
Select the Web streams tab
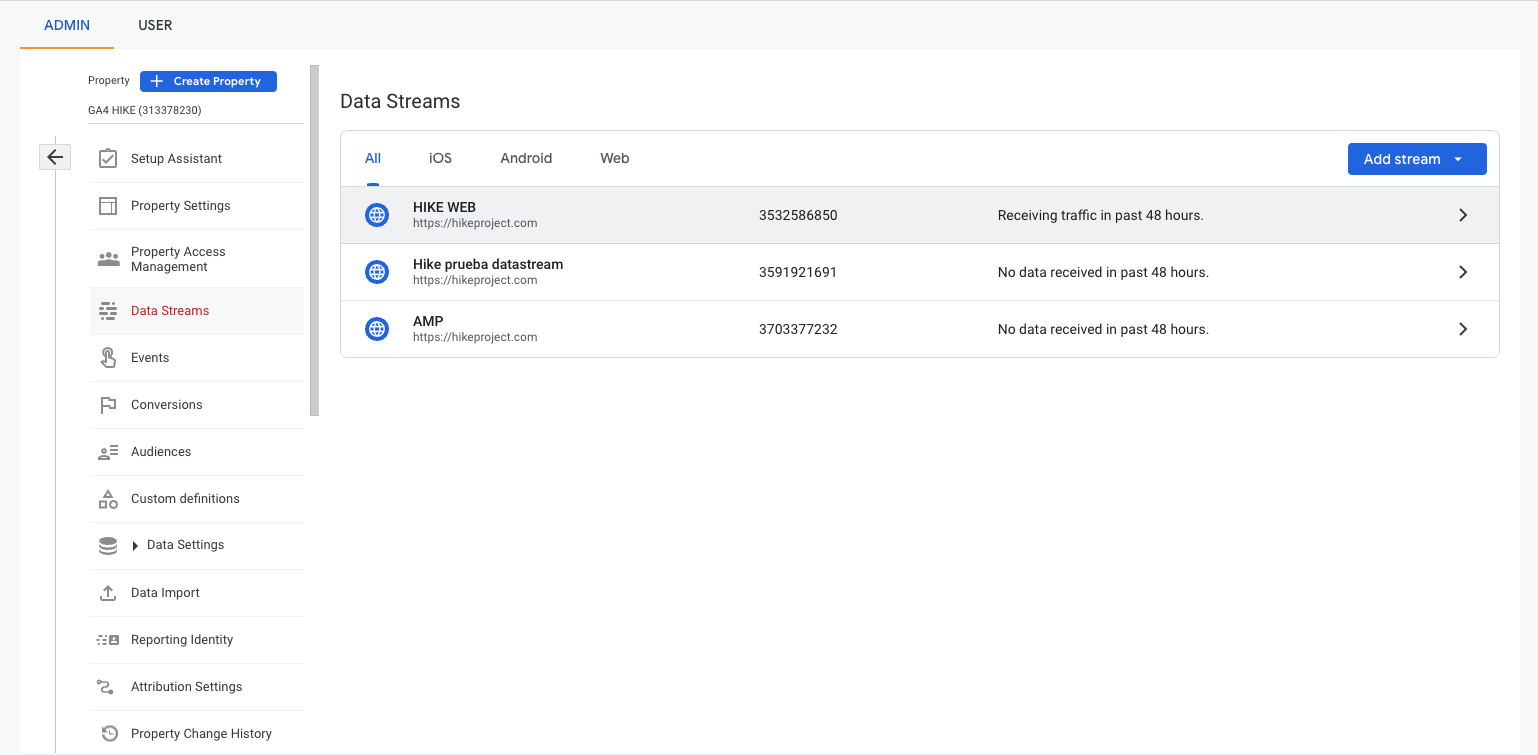coord(615,158)
